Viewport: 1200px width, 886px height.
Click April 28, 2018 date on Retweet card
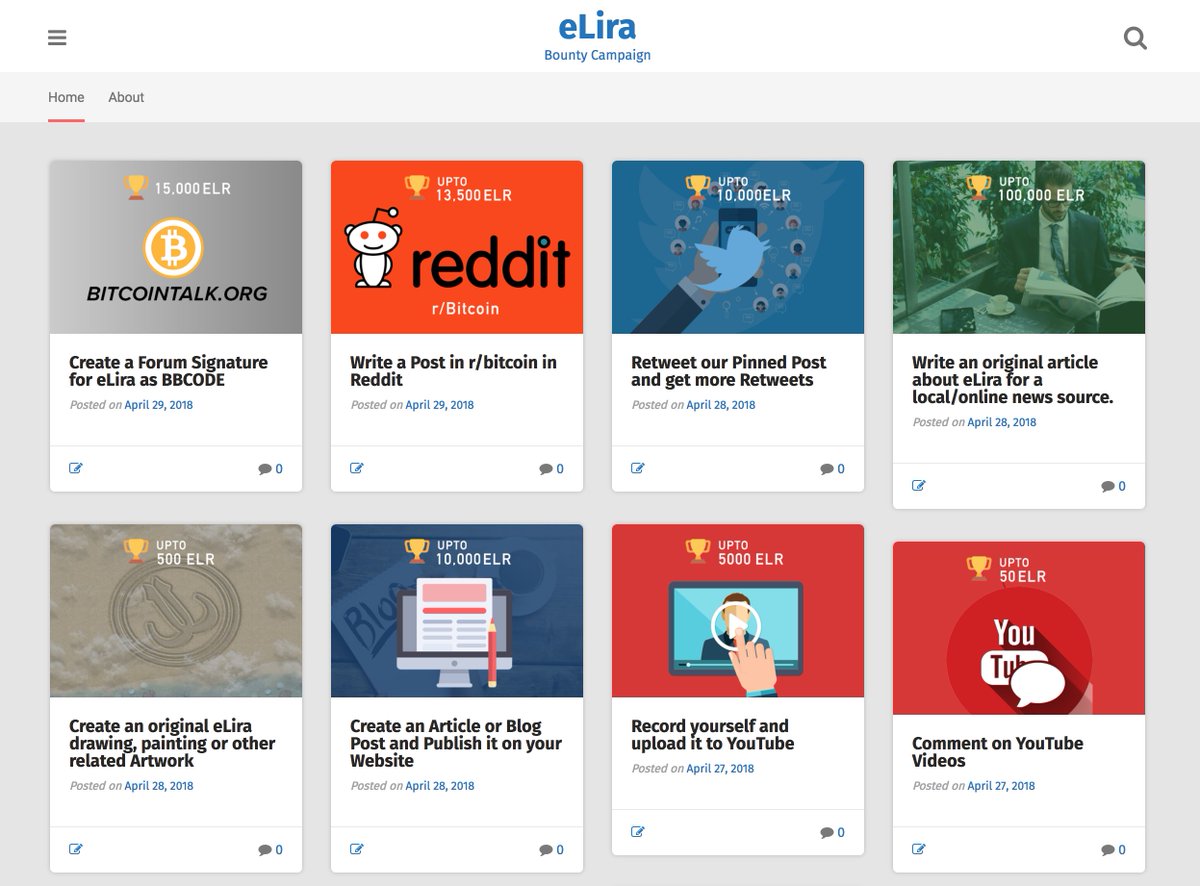point(721,405)
